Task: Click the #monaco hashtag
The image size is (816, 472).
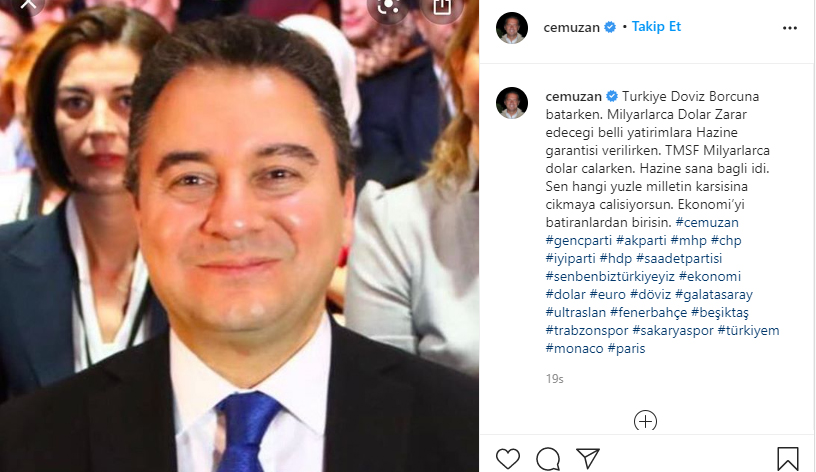Action: coord(574,348)
